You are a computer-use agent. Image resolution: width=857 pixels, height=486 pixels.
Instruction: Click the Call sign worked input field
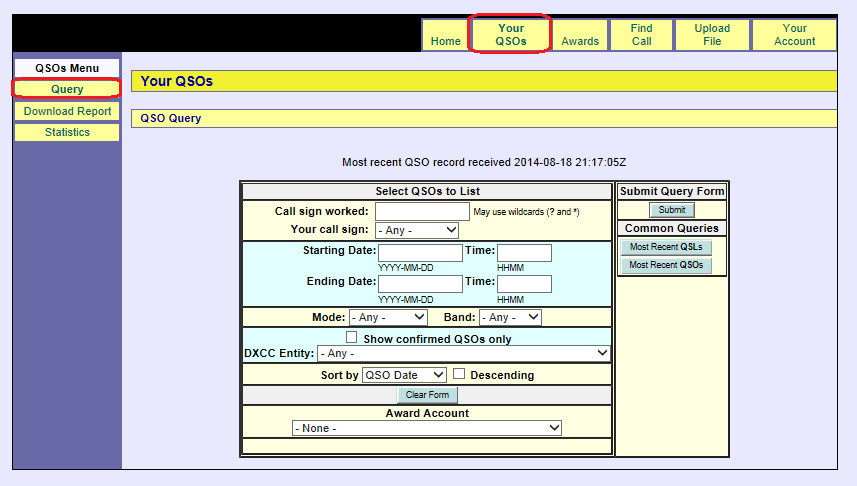click(422, 211)
